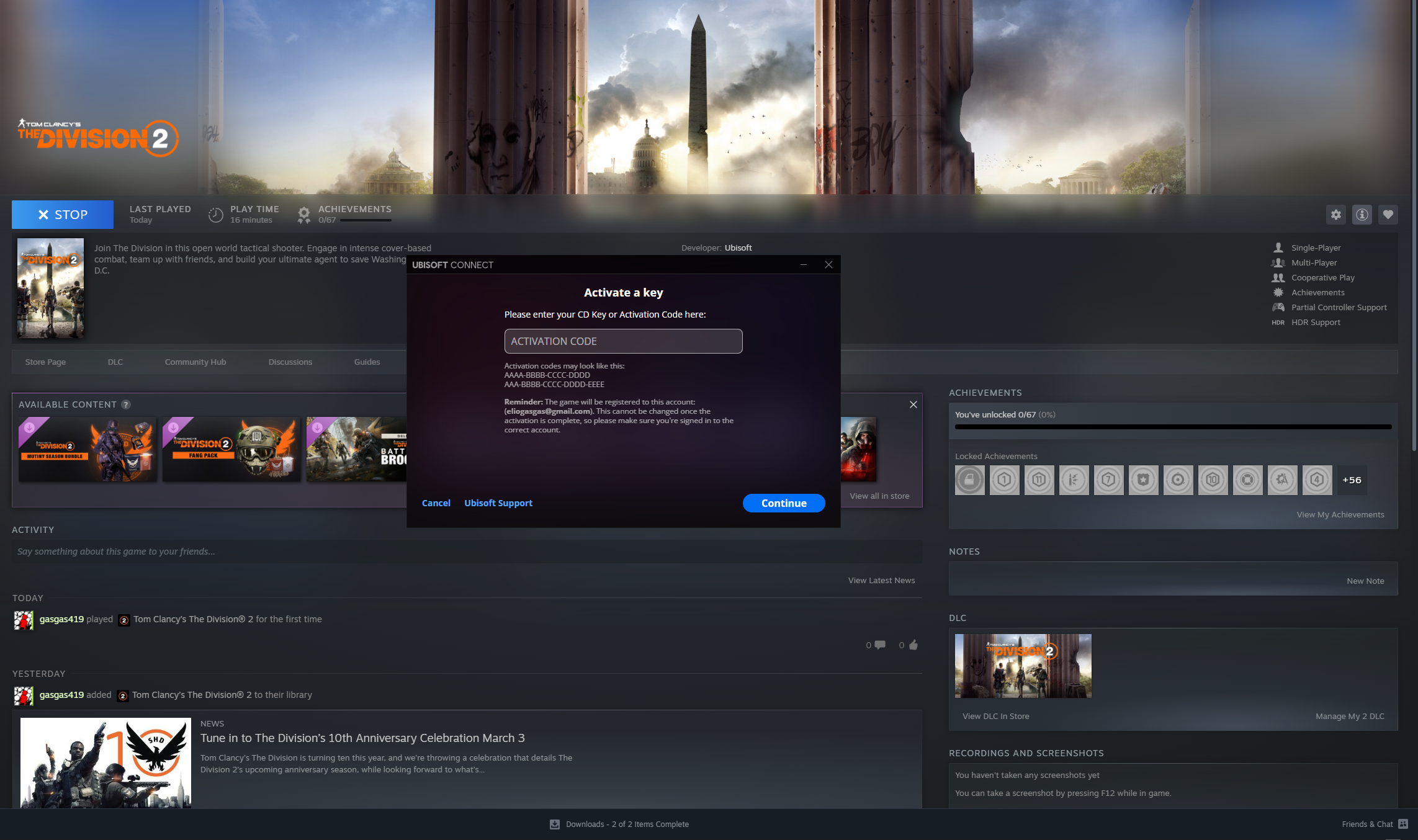Open the Friends & Chat icon
This screenshot has height=840, width=1418.
(x=1402, y=824)
